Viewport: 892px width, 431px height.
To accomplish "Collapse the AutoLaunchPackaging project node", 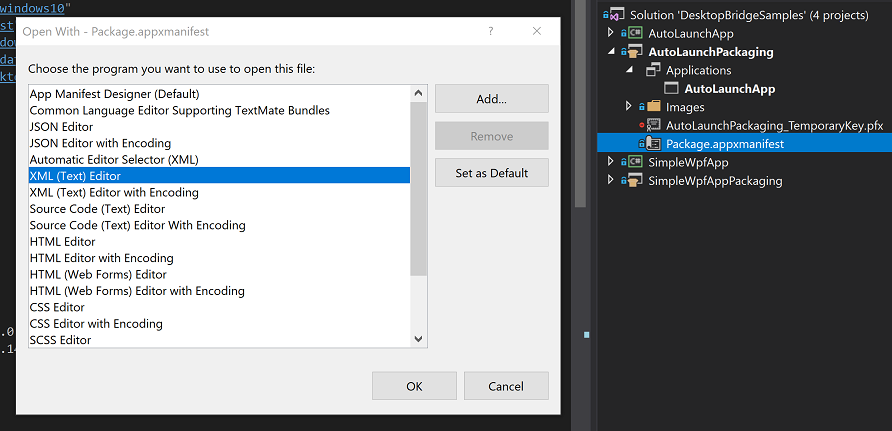I will tap(609, 52).
